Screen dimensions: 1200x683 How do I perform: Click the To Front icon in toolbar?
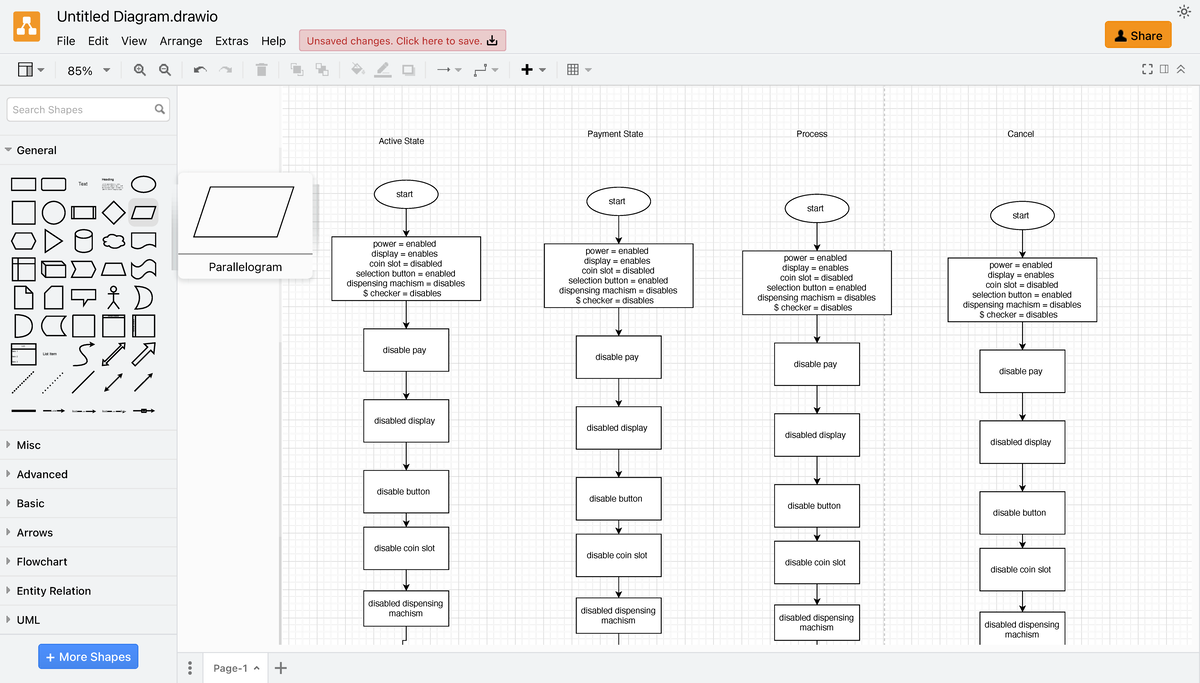pos(295,69)
